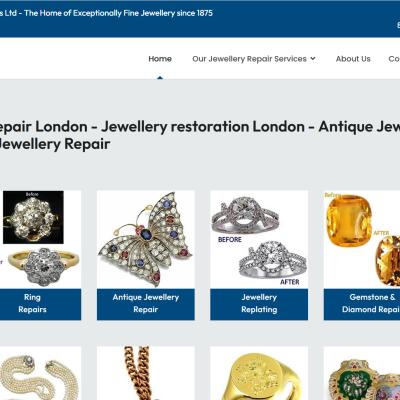Open the Antique Jewellery Repair label

146,304
